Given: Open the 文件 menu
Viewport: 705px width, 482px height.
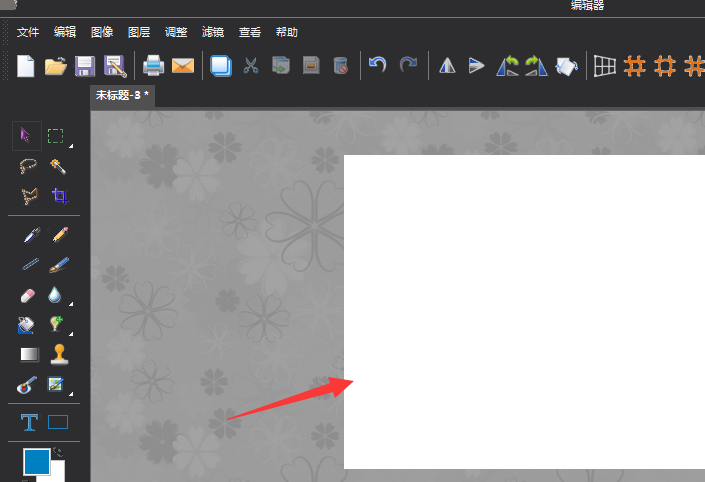Looking at the screenshot, I should point(28,32).
